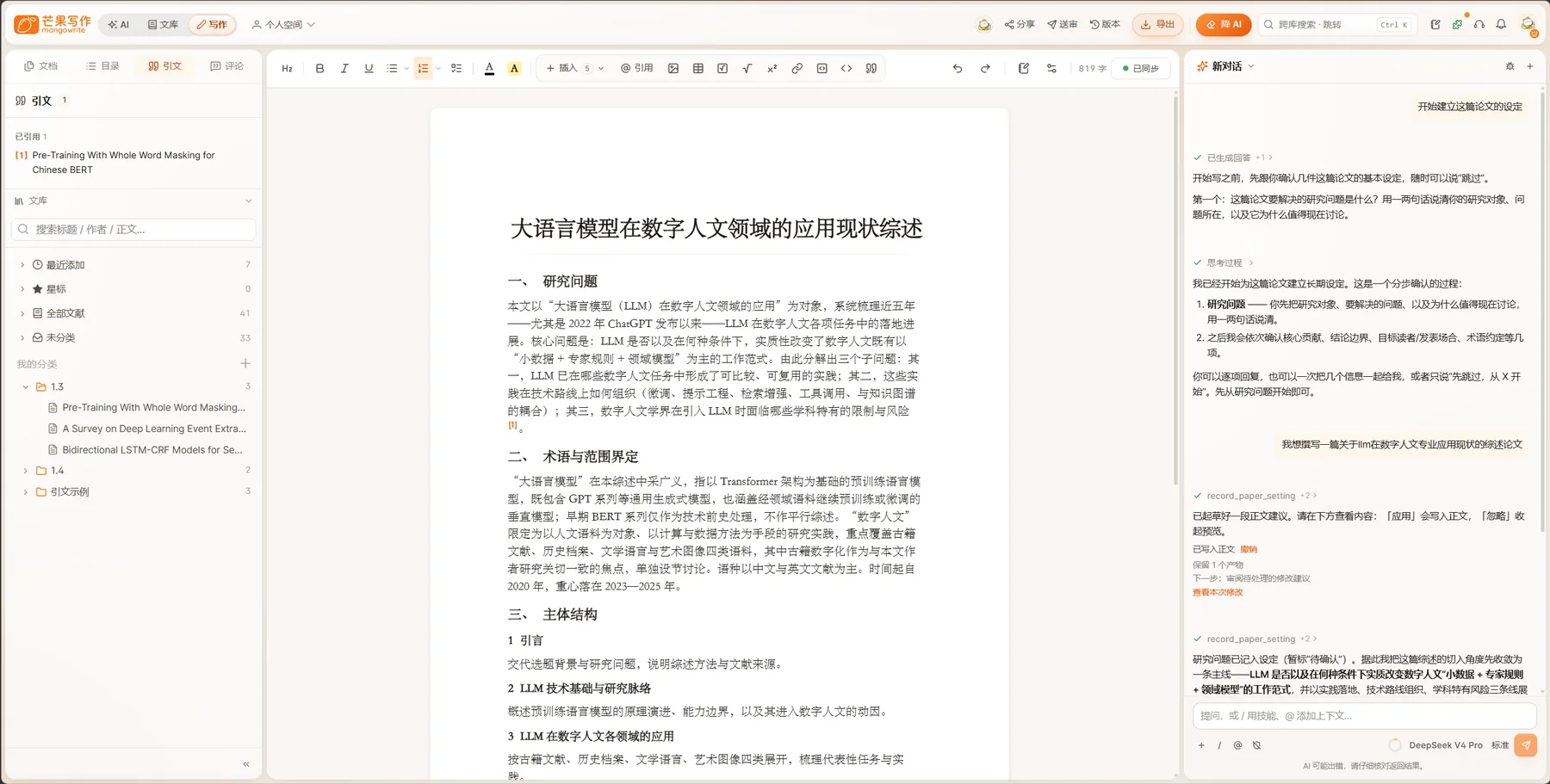This screenshot has width=1550, height=784.
Task: Toggle the 已同步 sync status indicator
Action: 1141,68
